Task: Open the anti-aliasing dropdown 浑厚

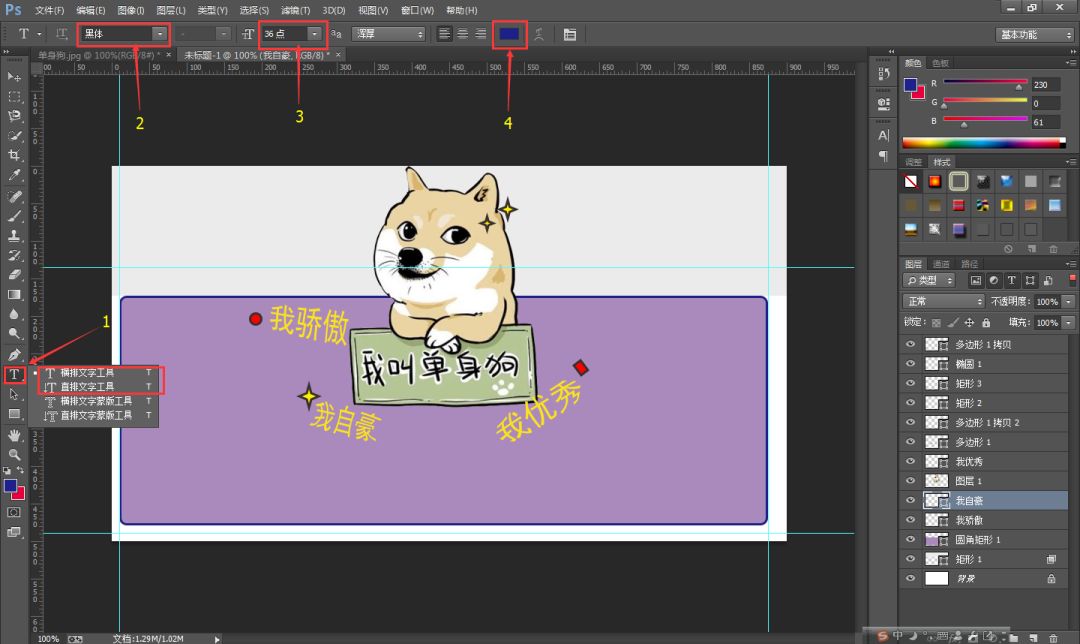Action: 388,34
